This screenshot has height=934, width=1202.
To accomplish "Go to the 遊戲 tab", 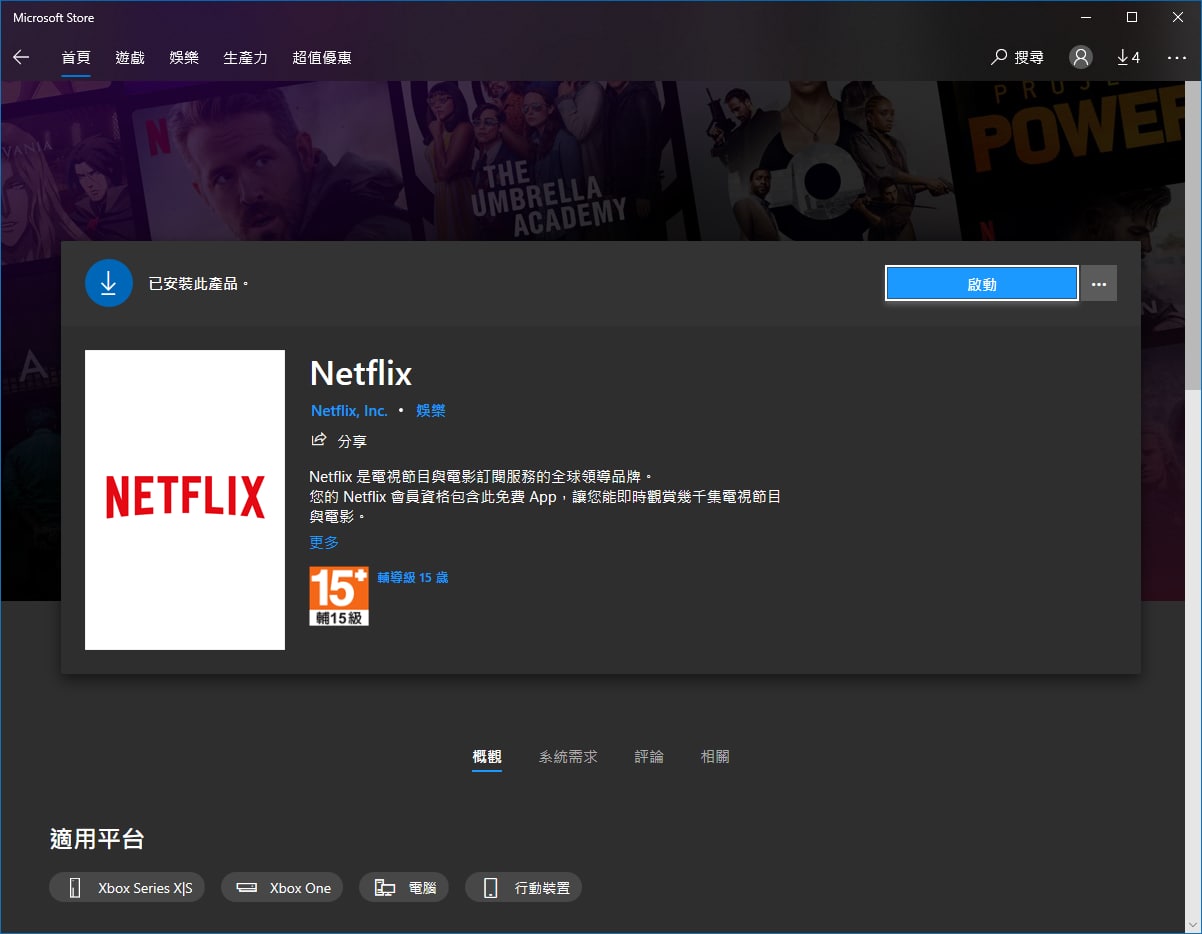I will [130, 58].
